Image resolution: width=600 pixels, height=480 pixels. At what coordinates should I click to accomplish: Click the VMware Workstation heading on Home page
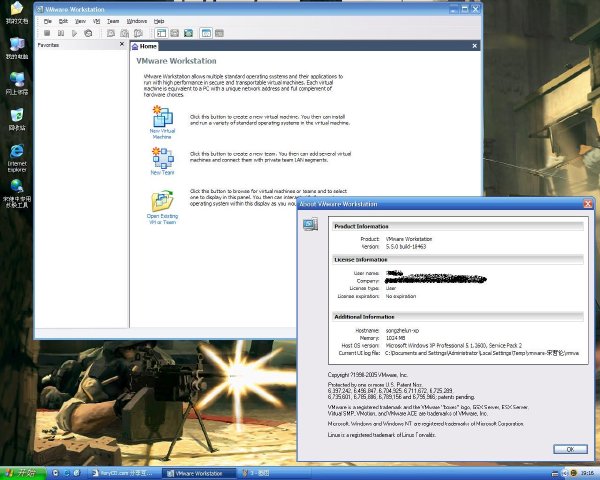pos(176,61)
